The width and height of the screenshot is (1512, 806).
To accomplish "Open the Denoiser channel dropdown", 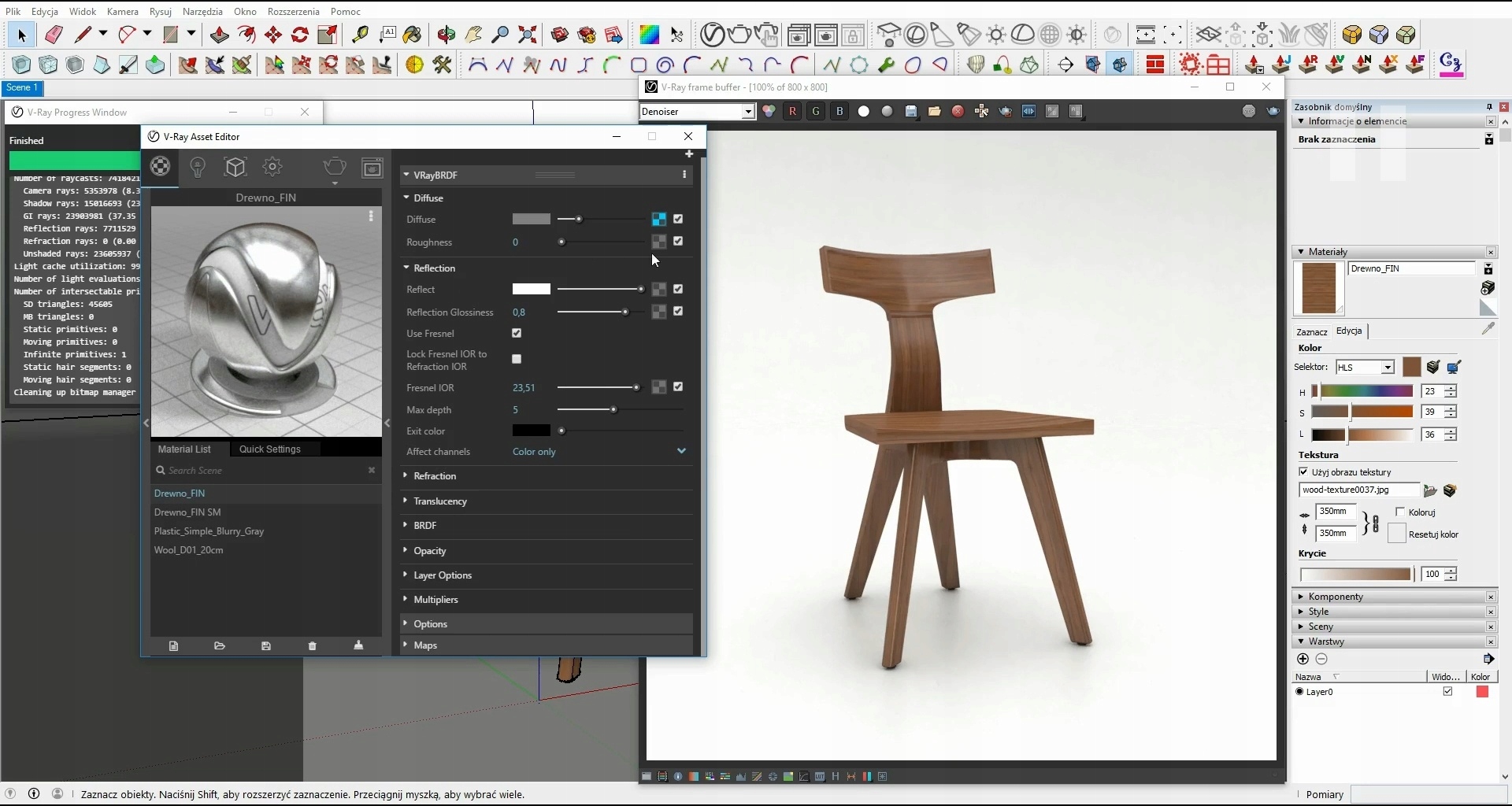I will (x=697, y=112).
